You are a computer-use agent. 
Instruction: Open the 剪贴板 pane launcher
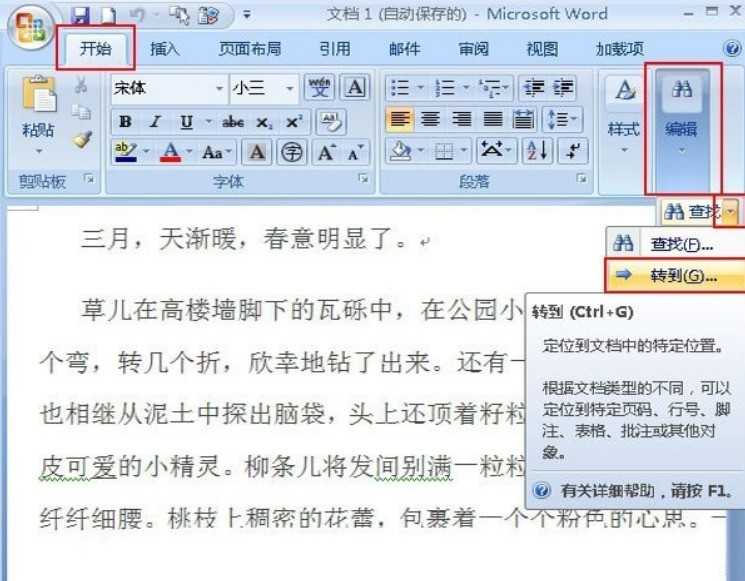pyautogui.click(x=88, y=178)
